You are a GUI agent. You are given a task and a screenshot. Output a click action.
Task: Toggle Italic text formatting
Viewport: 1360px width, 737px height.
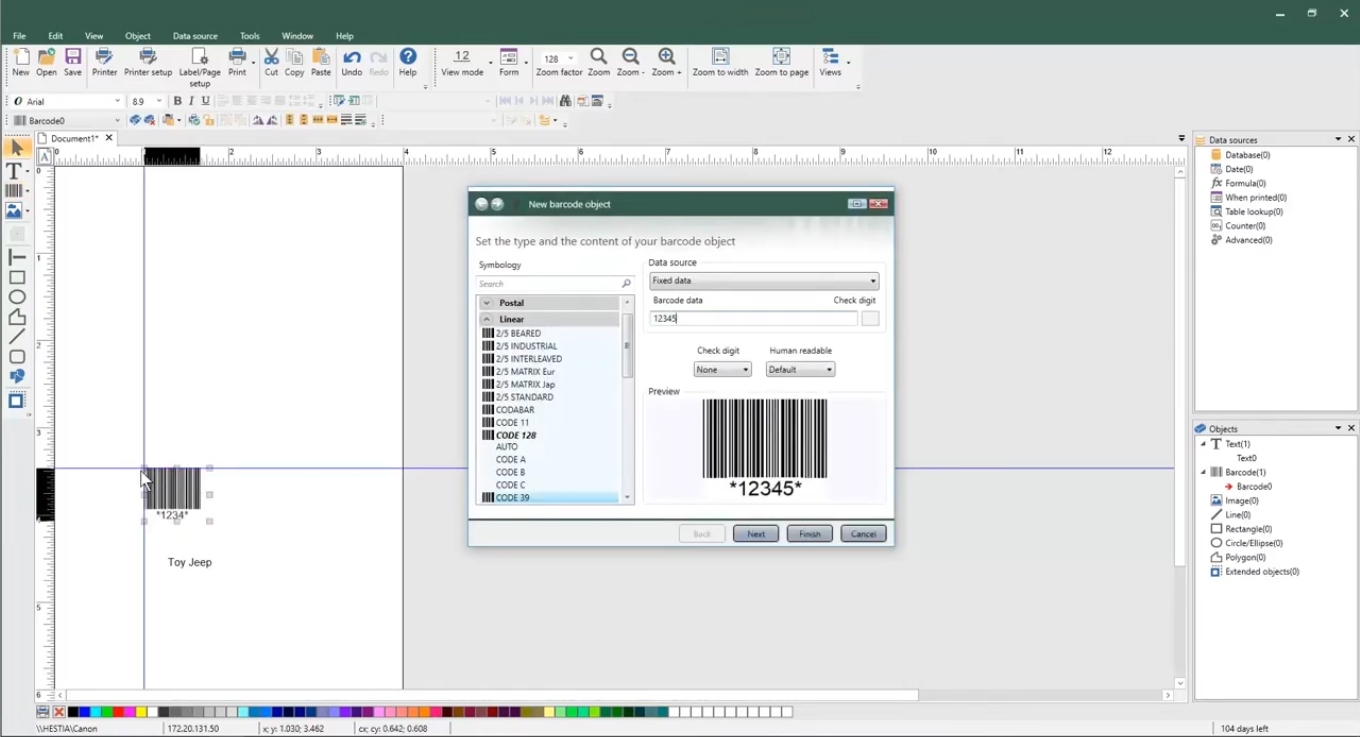click(x=191, y=101)
